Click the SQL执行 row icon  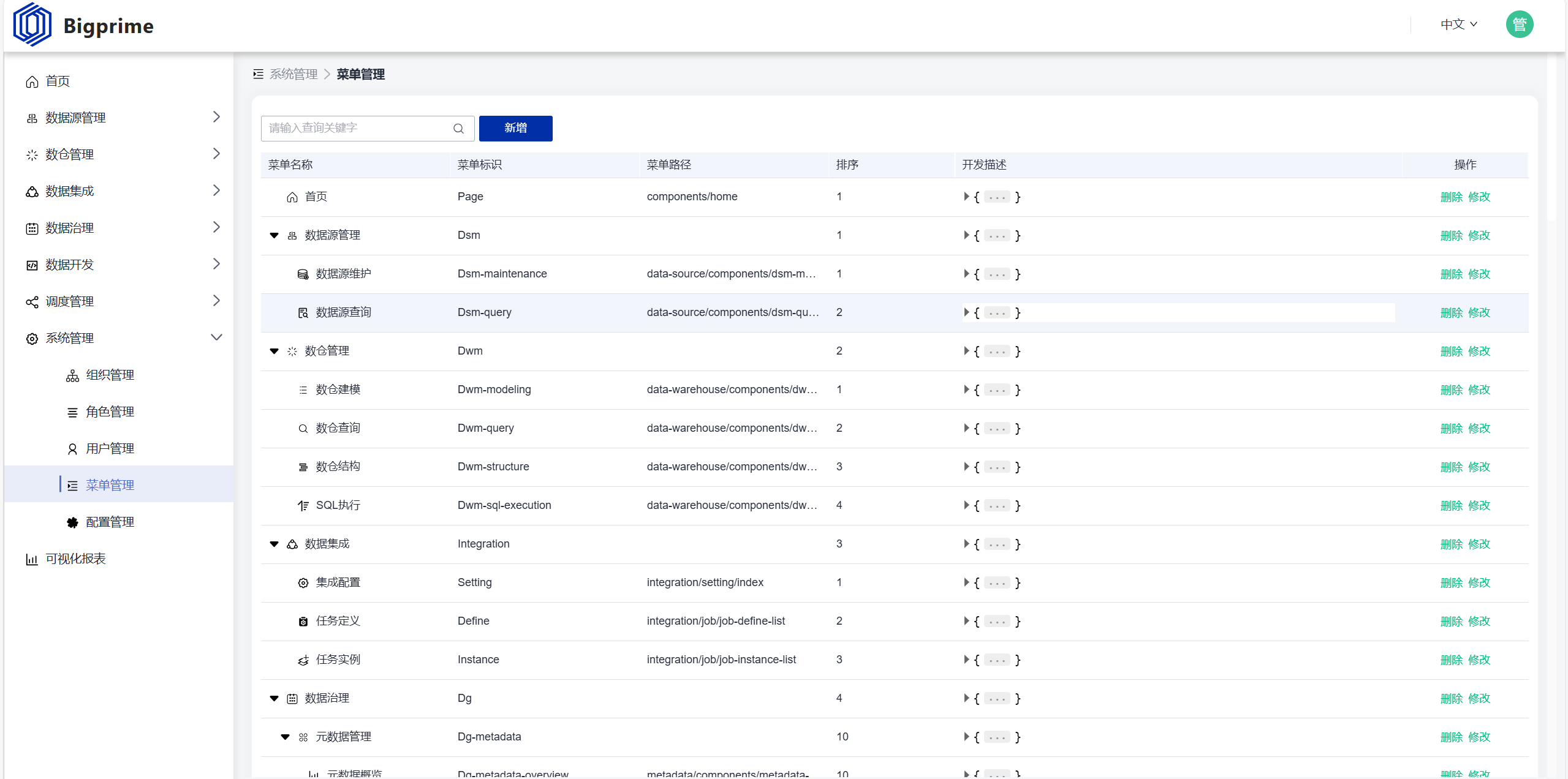[x=303, y=506]
